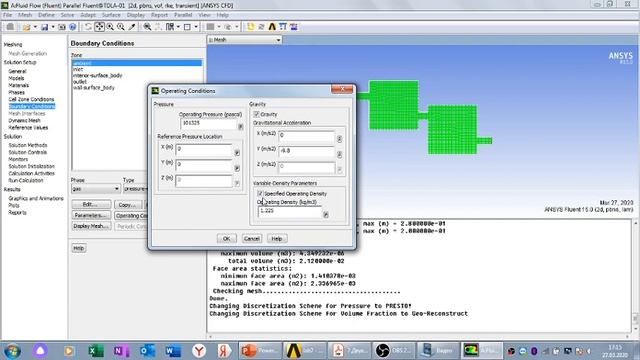Open the Mesh menu

(x=25, y=15)
